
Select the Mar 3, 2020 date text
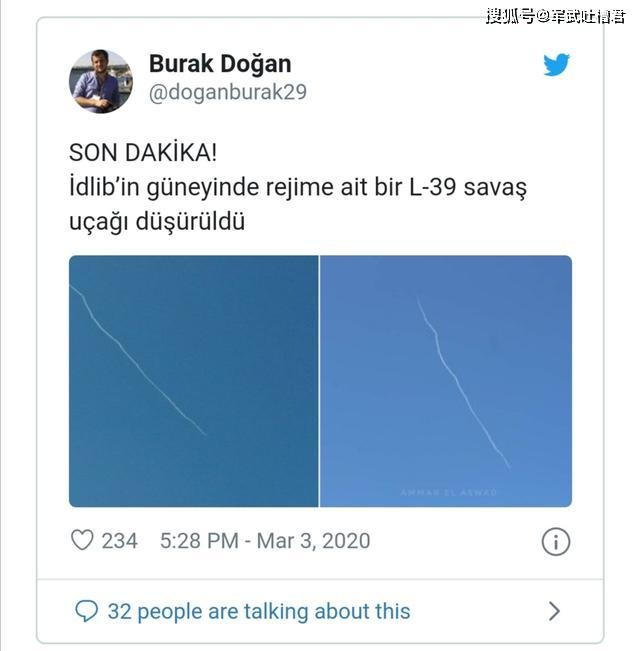point(313,541)
